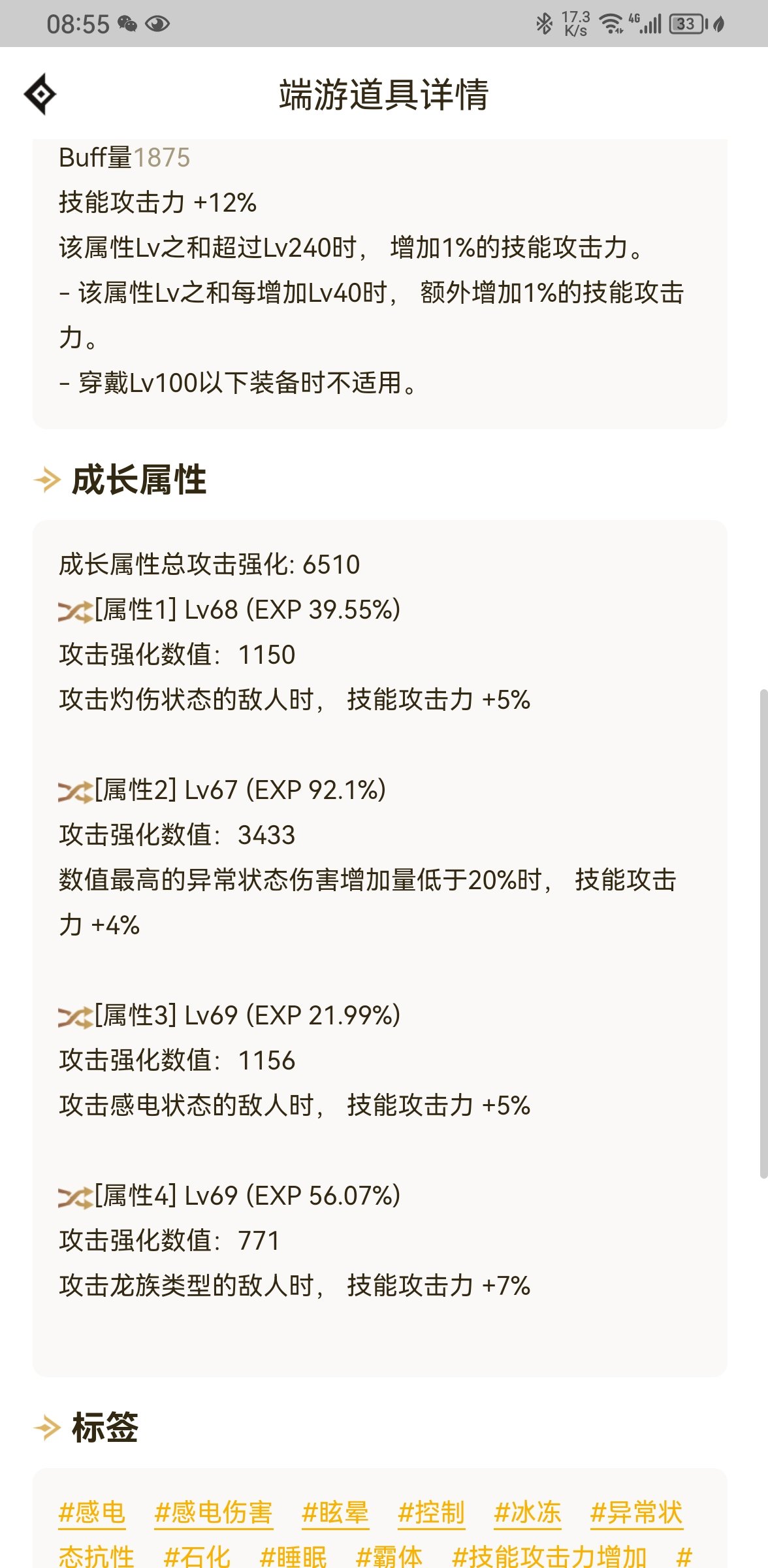Open the #眩晕 tag

pyautogui.click(x=336, y=1512)
